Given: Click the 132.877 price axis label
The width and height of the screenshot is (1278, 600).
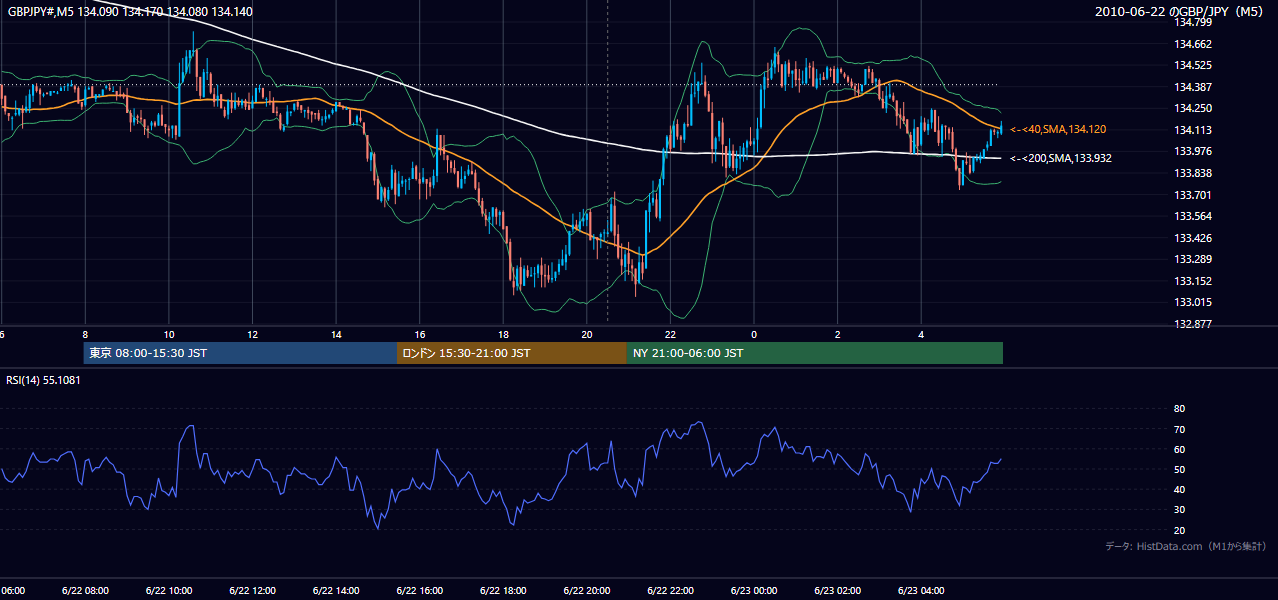Looking at the screenshot, I should click(1191, 324).
